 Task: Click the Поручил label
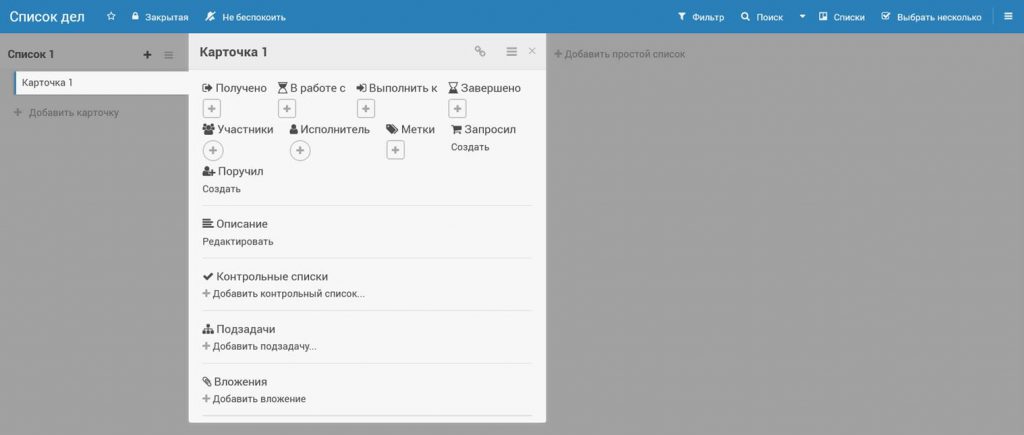(x=233, y=171)
